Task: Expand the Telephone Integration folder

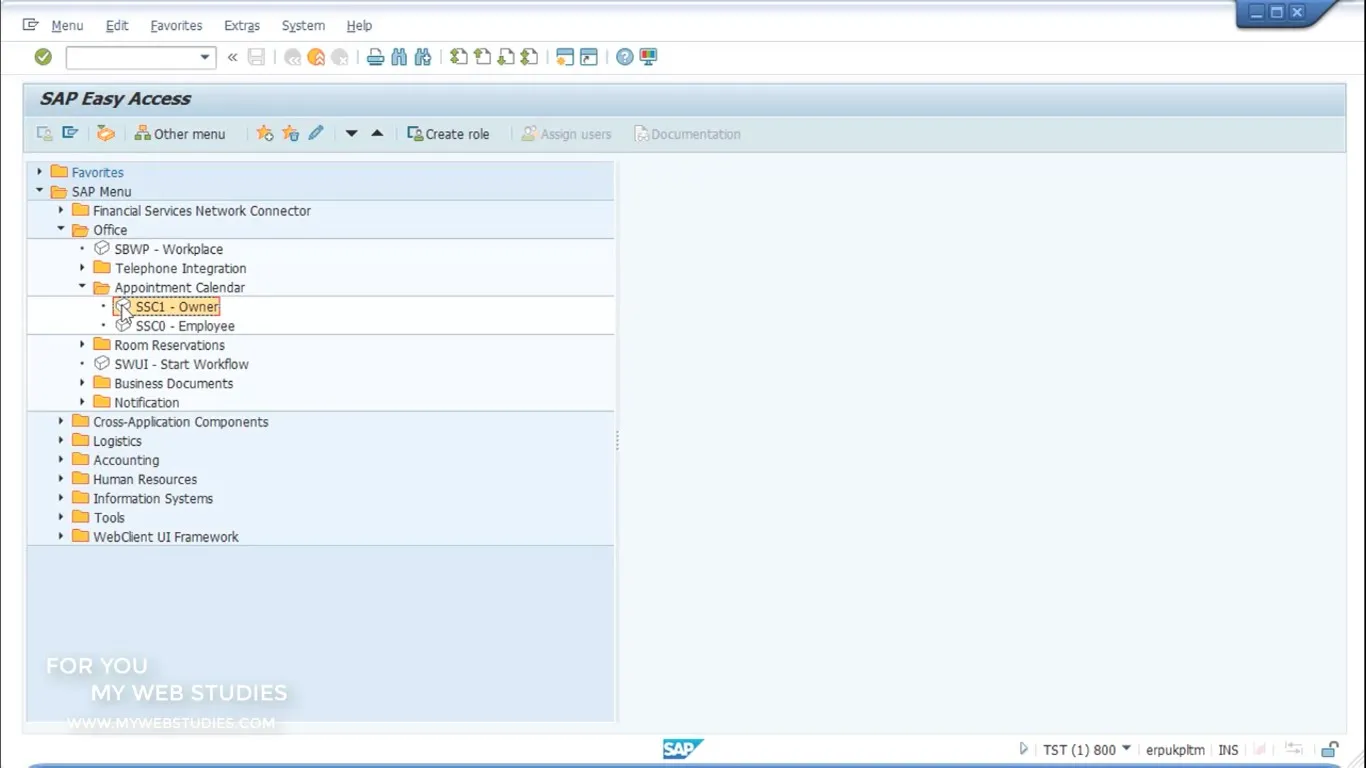Action: point(82,268)
